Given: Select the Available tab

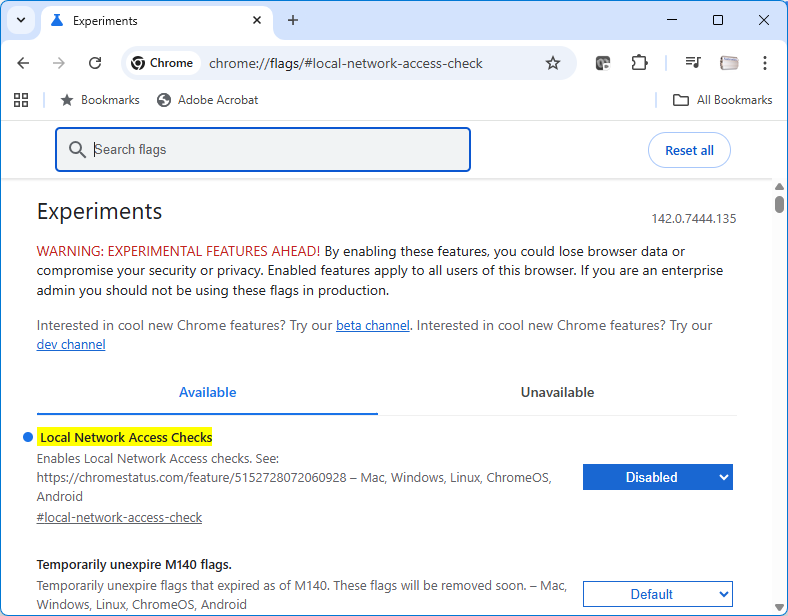Looking at the screenshot, I should pyautogui.click(x=207, y=392).
